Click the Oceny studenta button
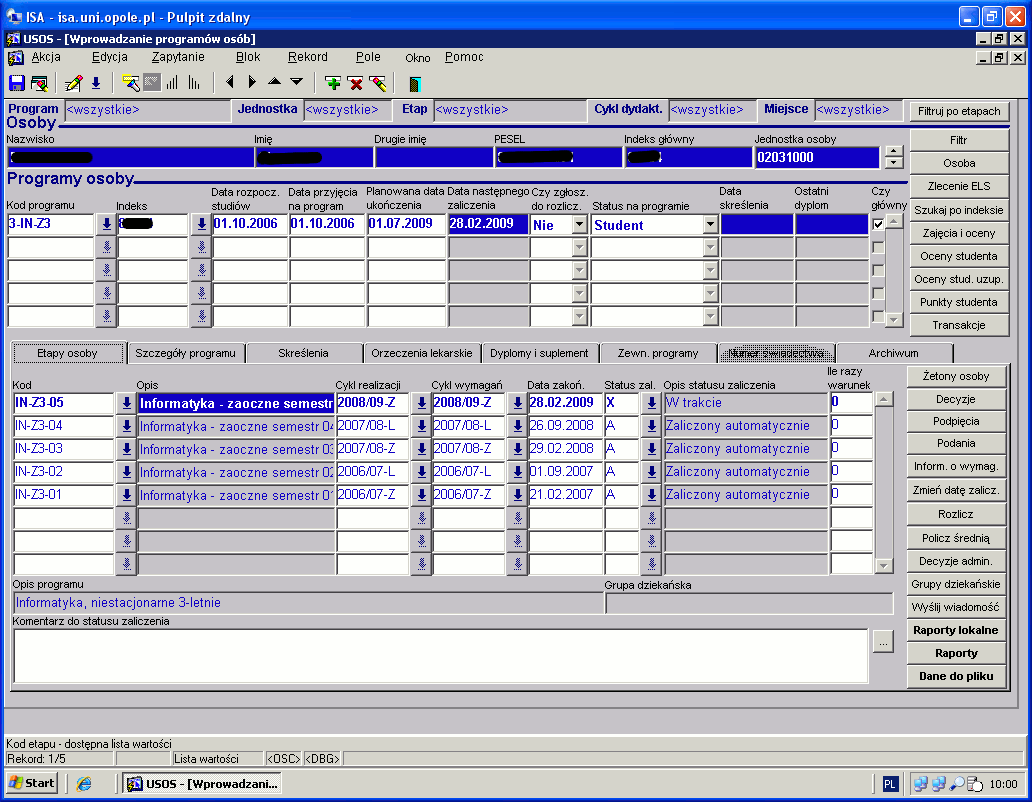 coord(959,256)
